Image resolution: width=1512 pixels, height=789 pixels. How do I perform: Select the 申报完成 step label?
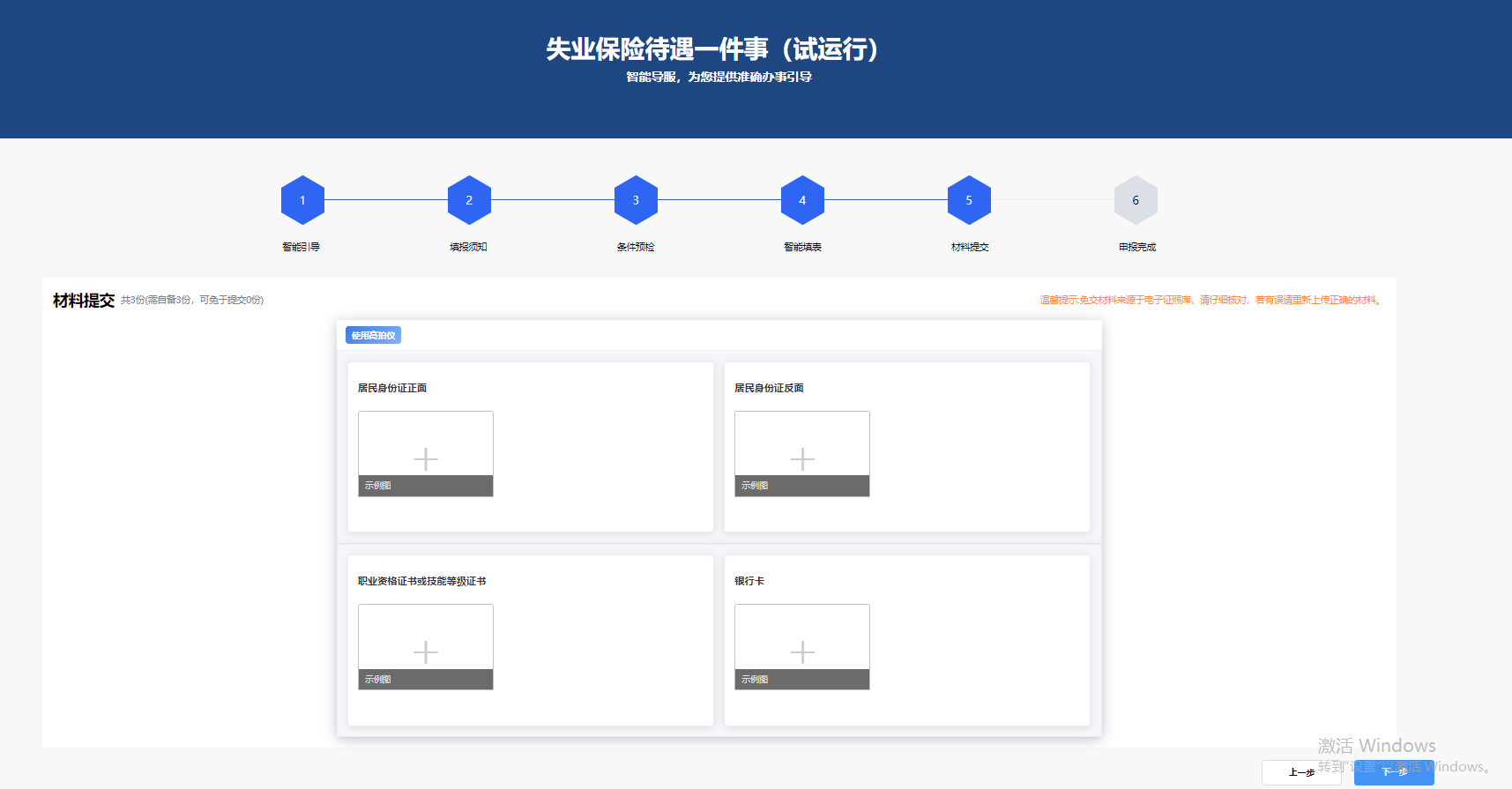1137,247
